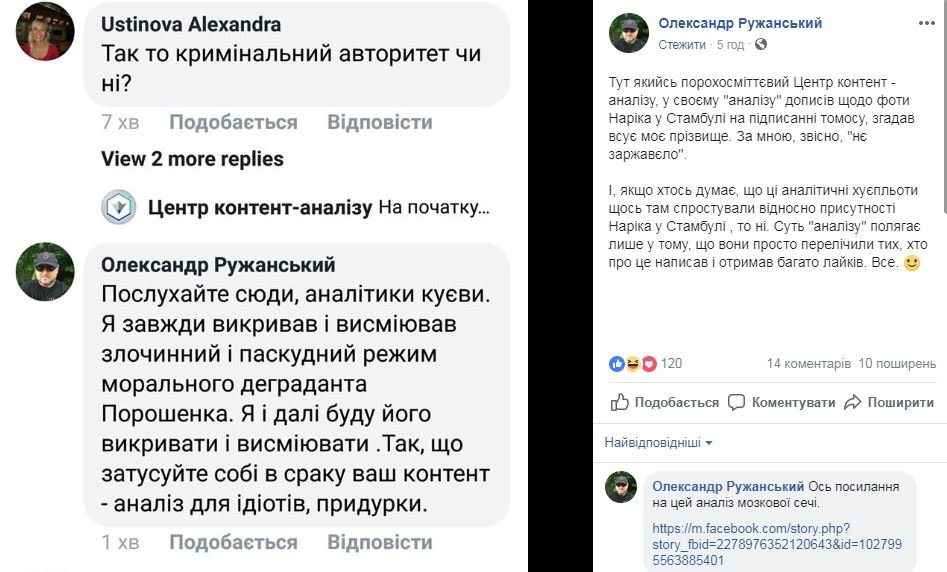
Task: Click the thumbs-up icon next to Подобається
Action: (620, 402)
